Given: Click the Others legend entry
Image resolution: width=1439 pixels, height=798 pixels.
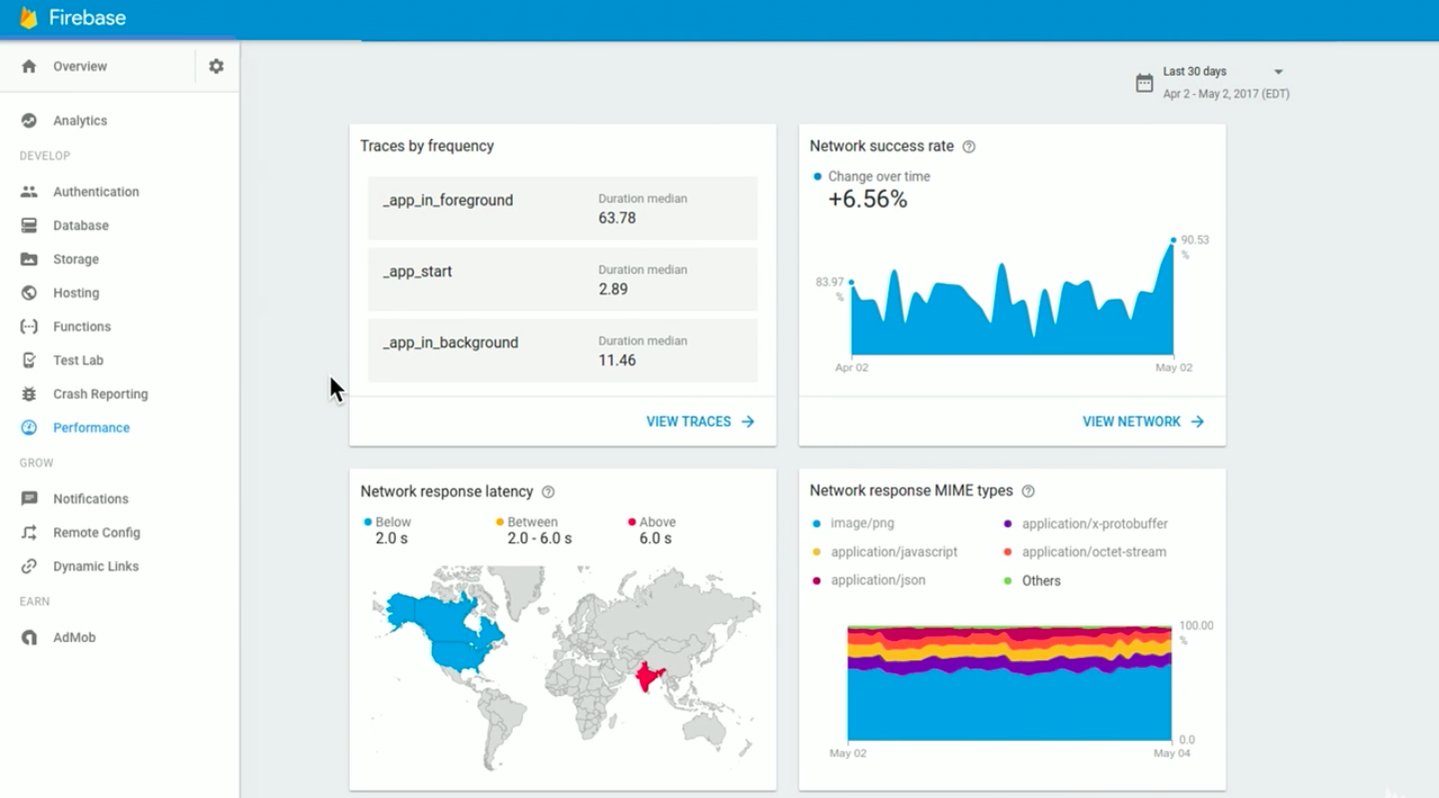Looking at the screenshot, I should (1032, 581).
